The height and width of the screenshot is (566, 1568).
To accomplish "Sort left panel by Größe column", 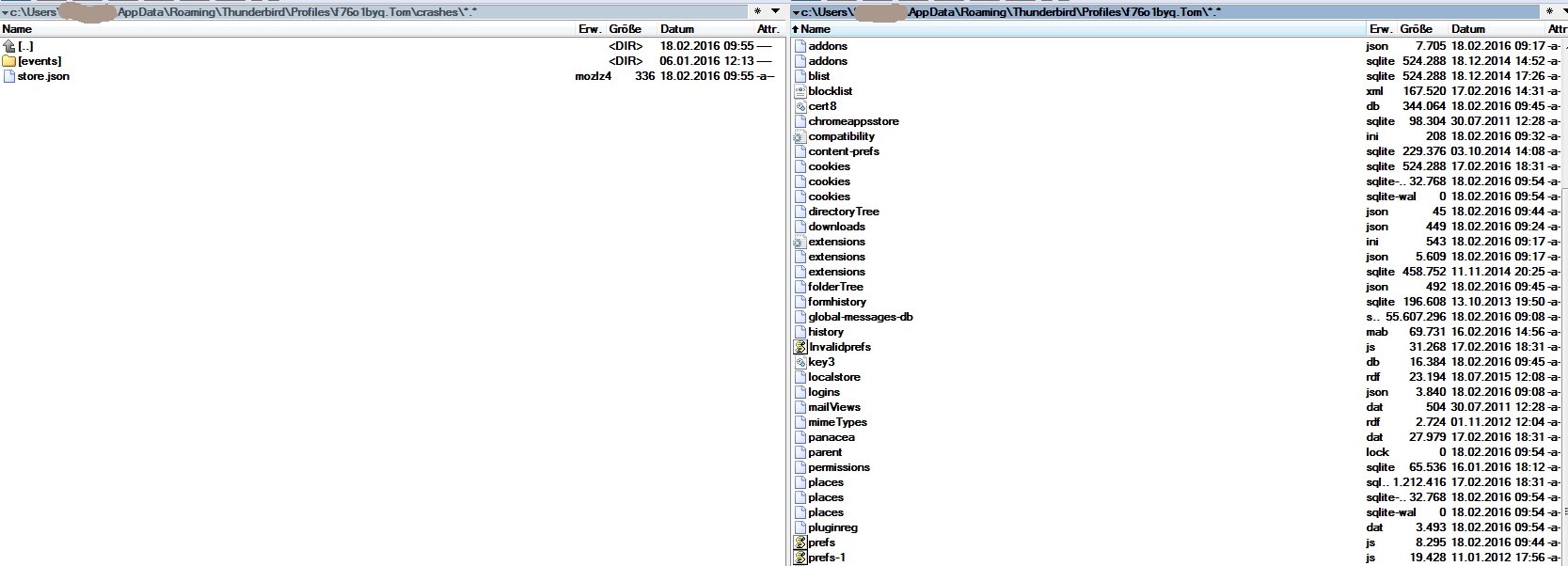I will point(631,29).
